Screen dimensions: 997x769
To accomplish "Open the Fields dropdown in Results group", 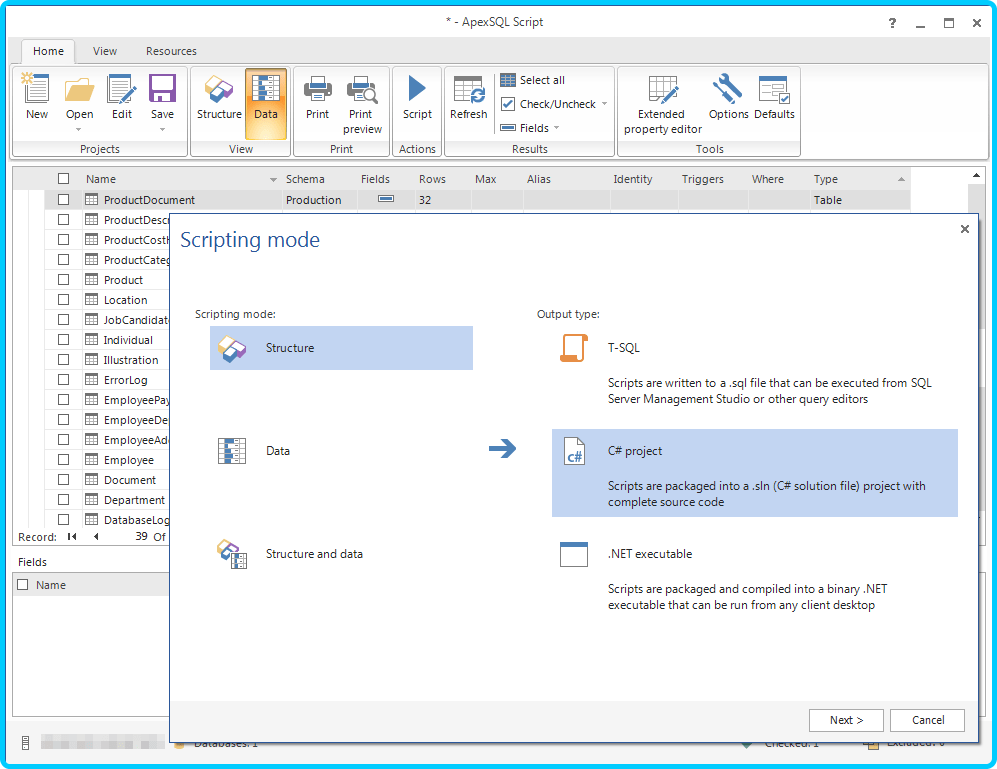I will coord(556,128).
